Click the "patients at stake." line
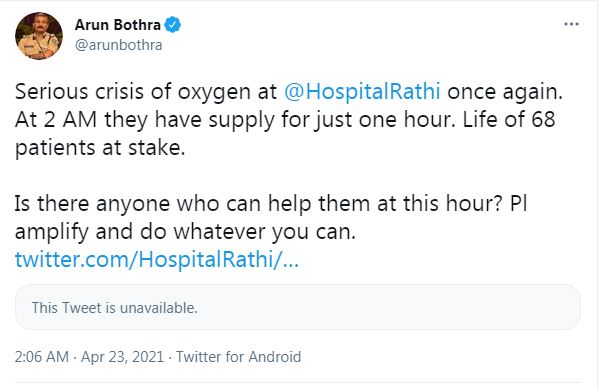Screen dimensions: 601x390 (x=100, y=148)
